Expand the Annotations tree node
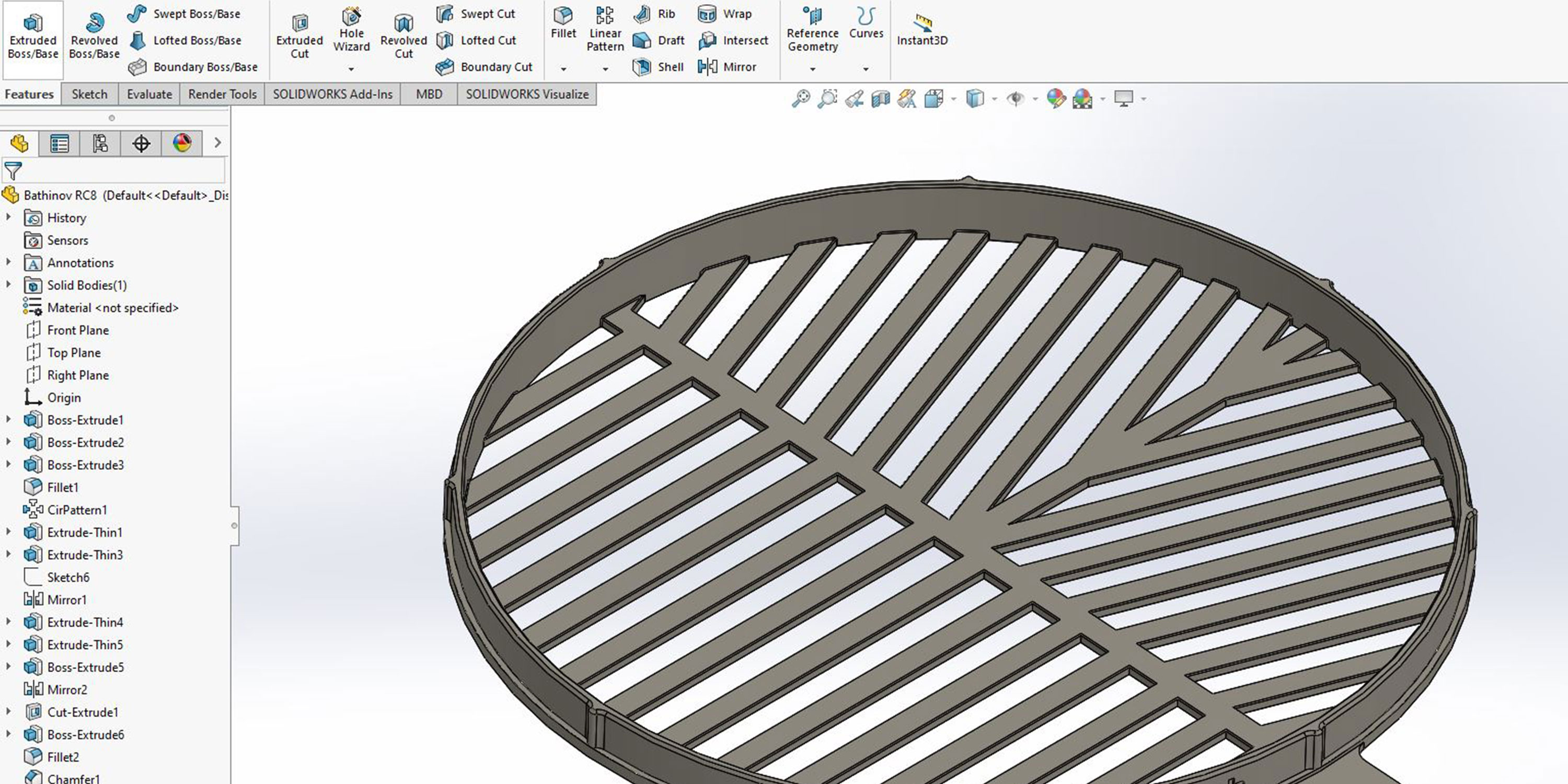1568x784 pixels. click(8, 262)
